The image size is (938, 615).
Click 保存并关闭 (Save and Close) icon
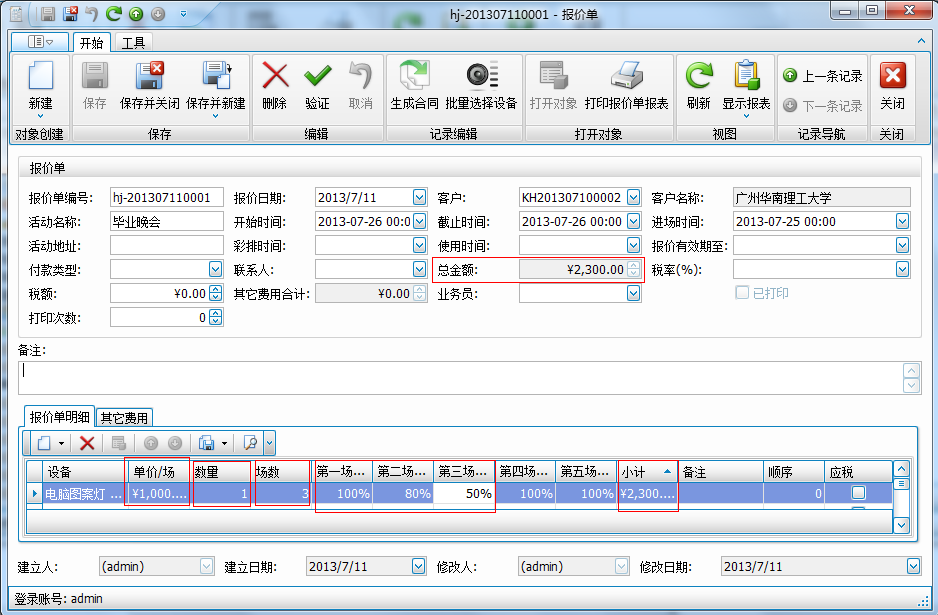(149, 77)
